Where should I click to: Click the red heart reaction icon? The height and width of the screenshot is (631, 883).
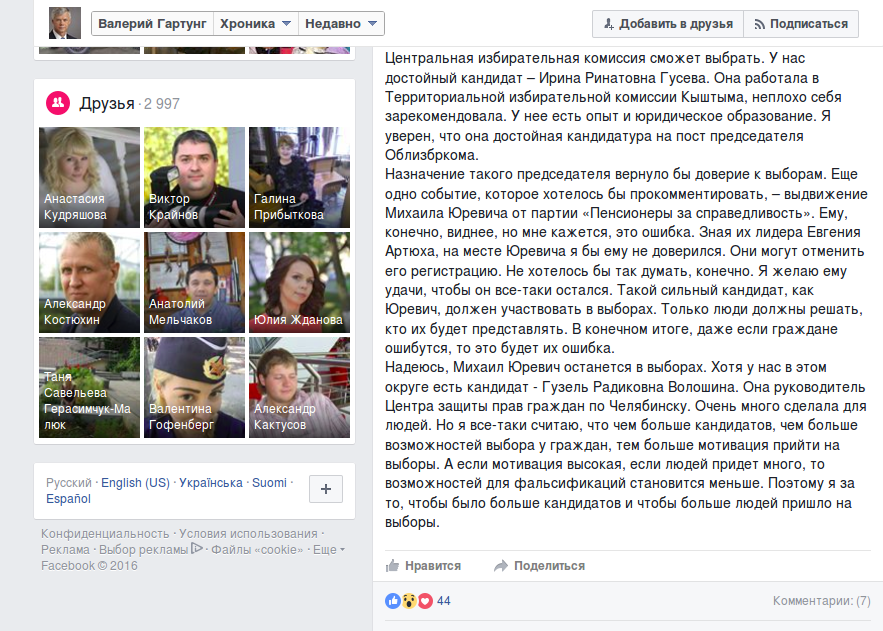point(425,601)
